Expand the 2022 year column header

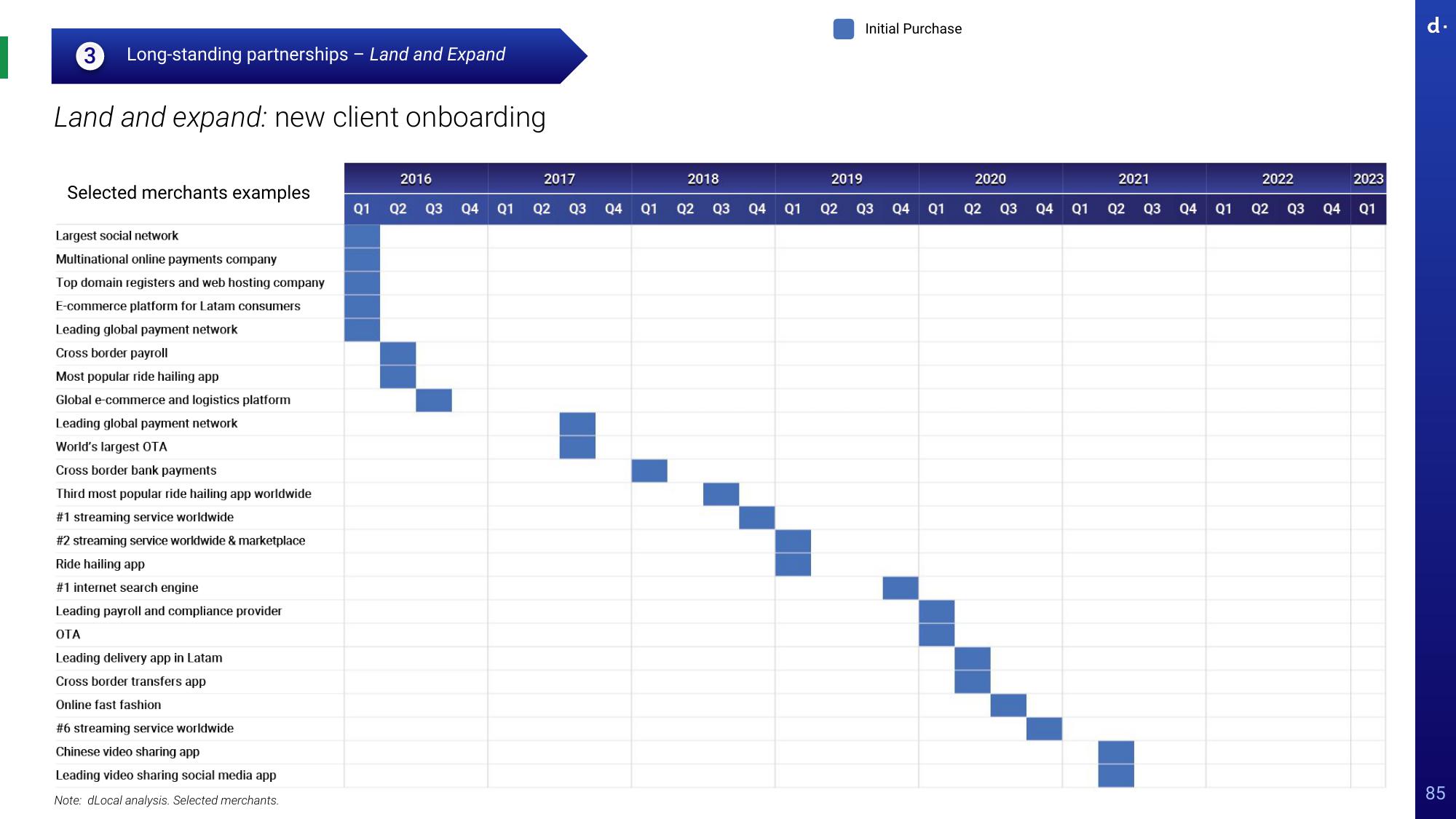[x=1279, y=179]
